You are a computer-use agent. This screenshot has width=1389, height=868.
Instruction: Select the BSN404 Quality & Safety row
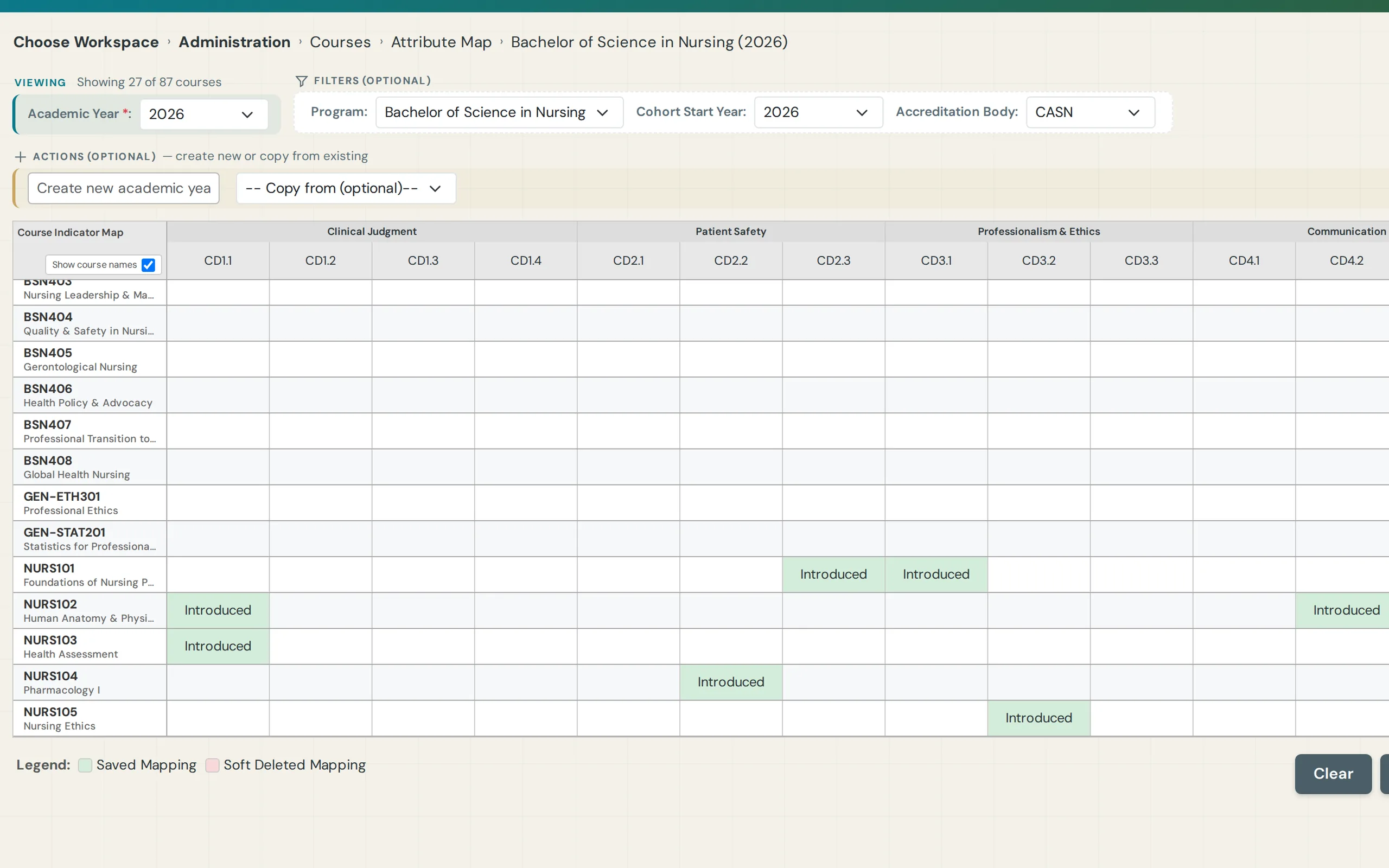point(90,323)
